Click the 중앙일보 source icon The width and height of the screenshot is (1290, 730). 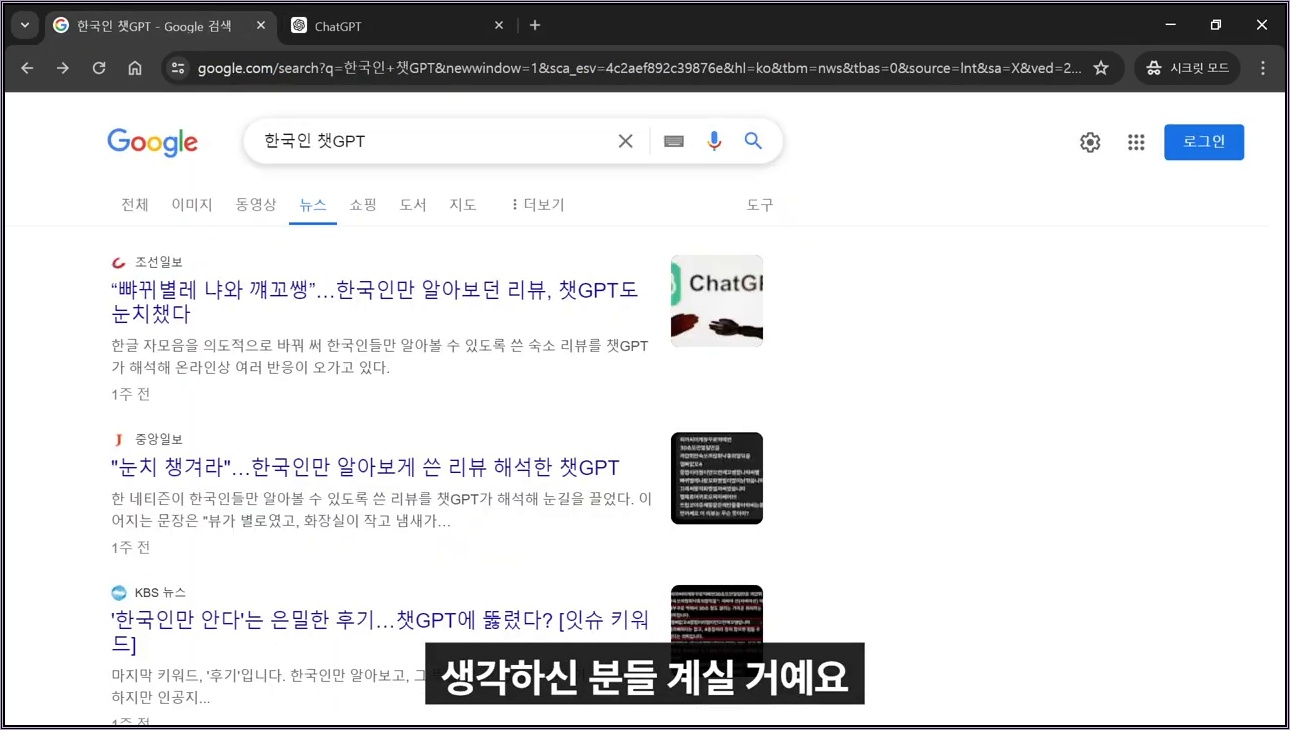(119, 439)
